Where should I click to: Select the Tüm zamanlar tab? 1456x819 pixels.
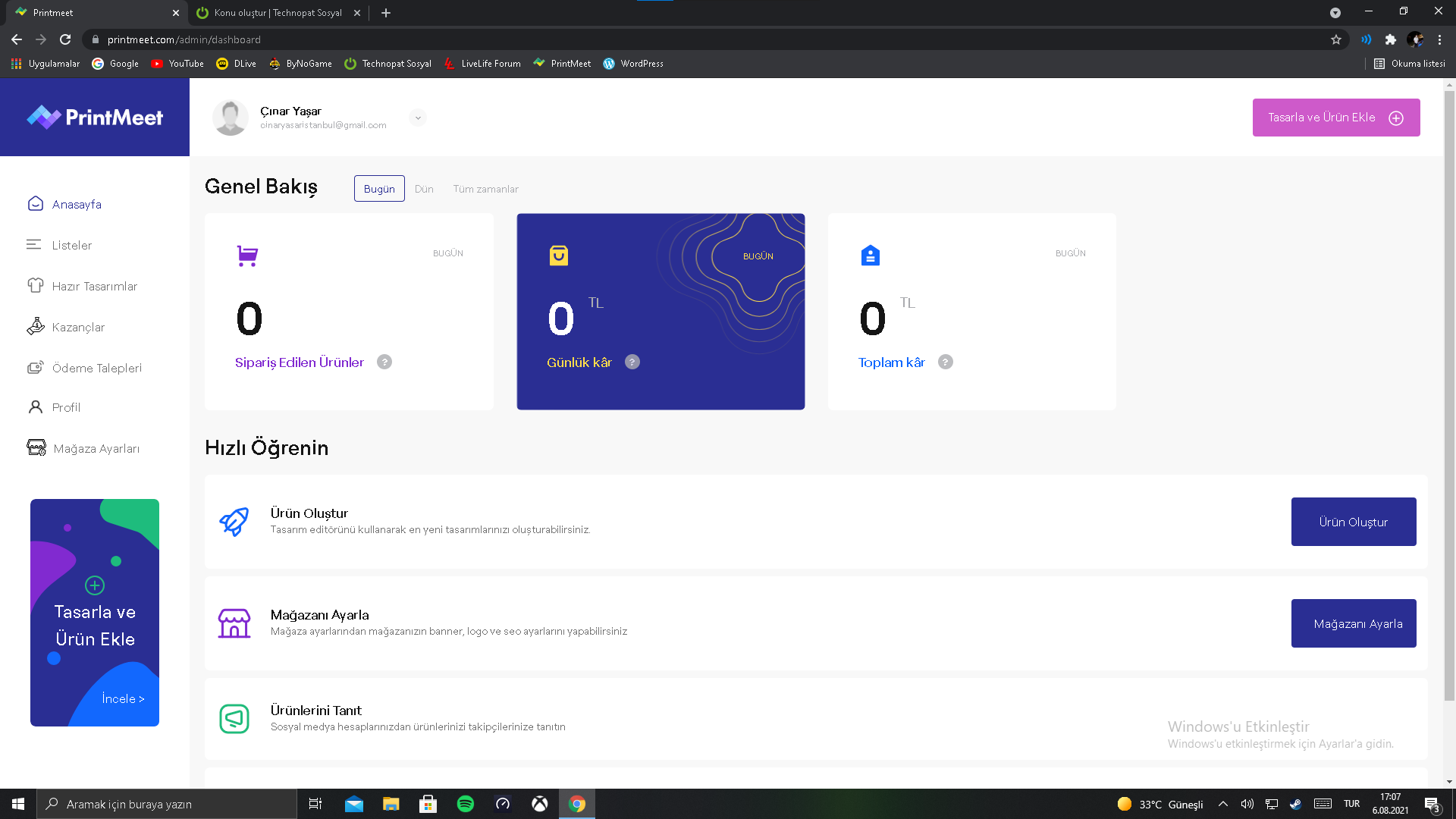pos(485,189)
